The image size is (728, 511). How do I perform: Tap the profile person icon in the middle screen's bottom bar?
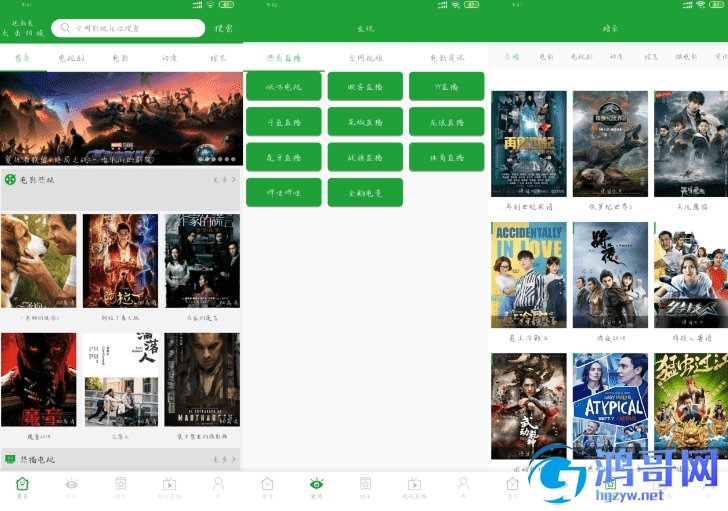coord(463,484)
